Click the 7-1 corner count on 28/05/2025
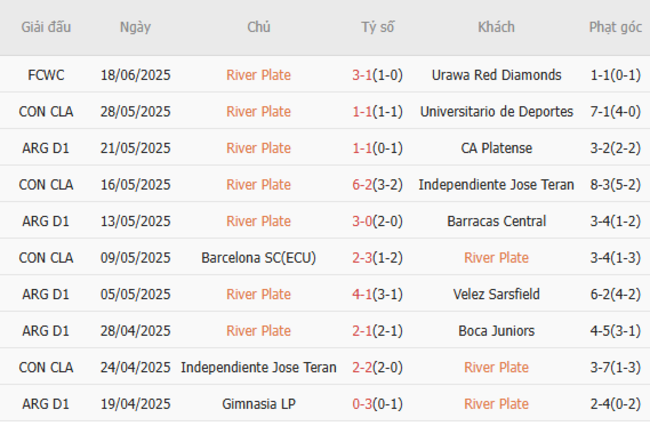 coord(601,111)
